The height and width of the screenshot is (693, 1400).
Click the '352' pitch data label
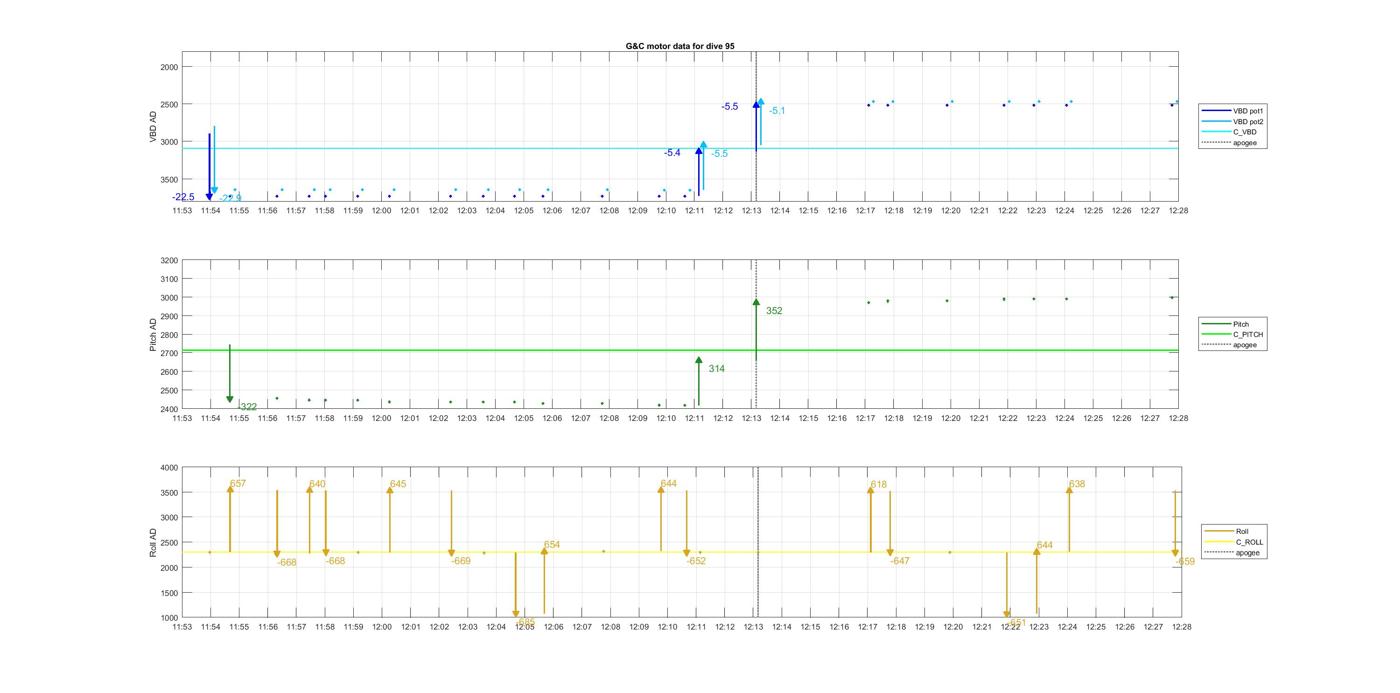click(774, 311)
